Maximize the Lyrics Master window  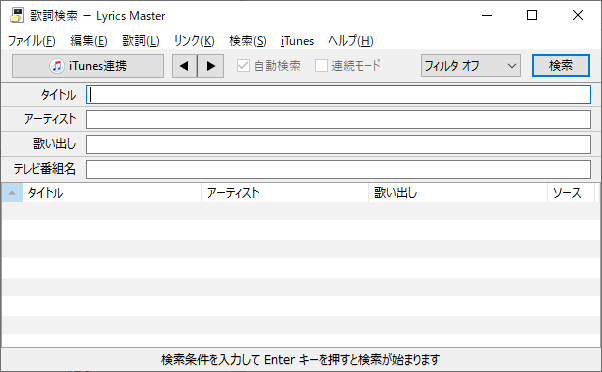coord(532,15)
